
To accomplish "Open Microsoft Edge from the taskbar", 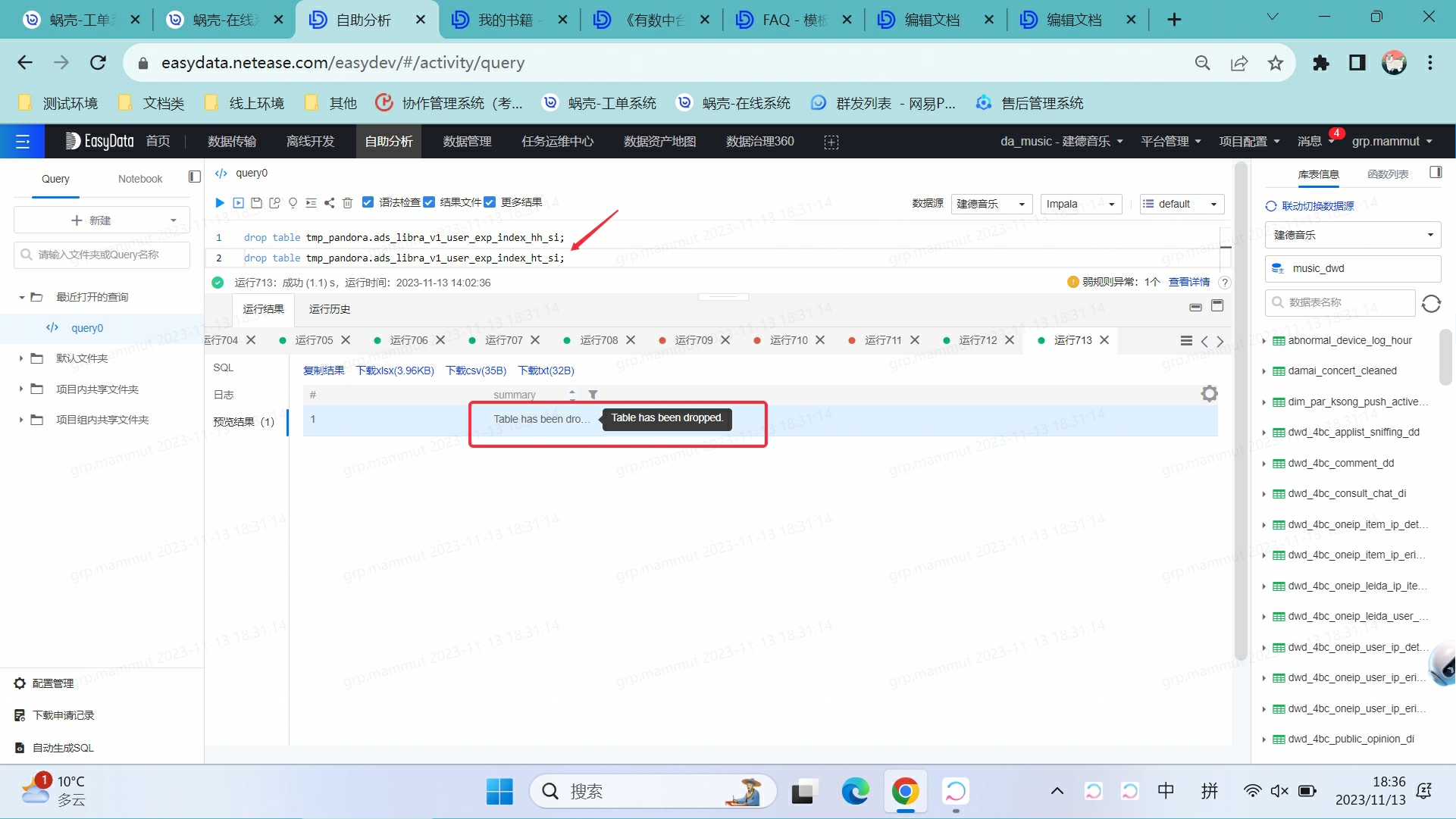I will [855, 791].
